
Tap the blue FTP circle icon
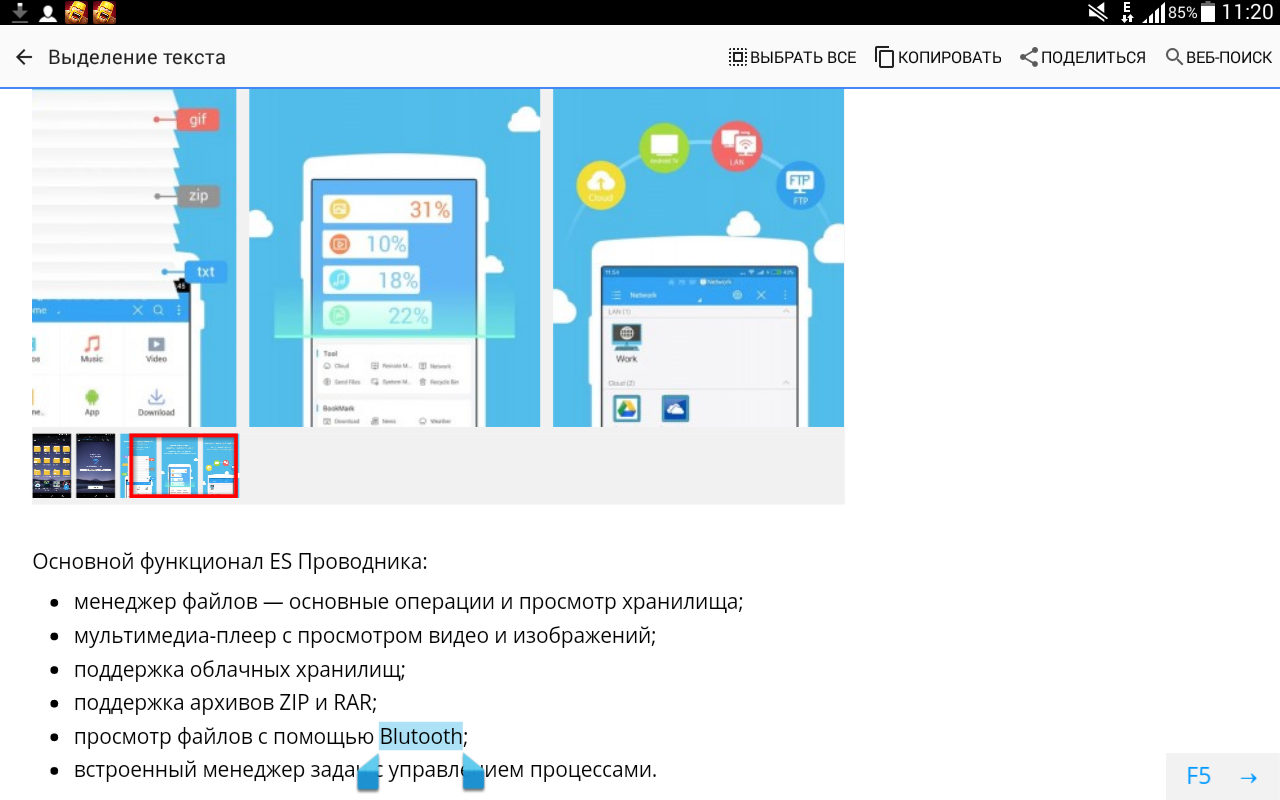tap(800, 187)
